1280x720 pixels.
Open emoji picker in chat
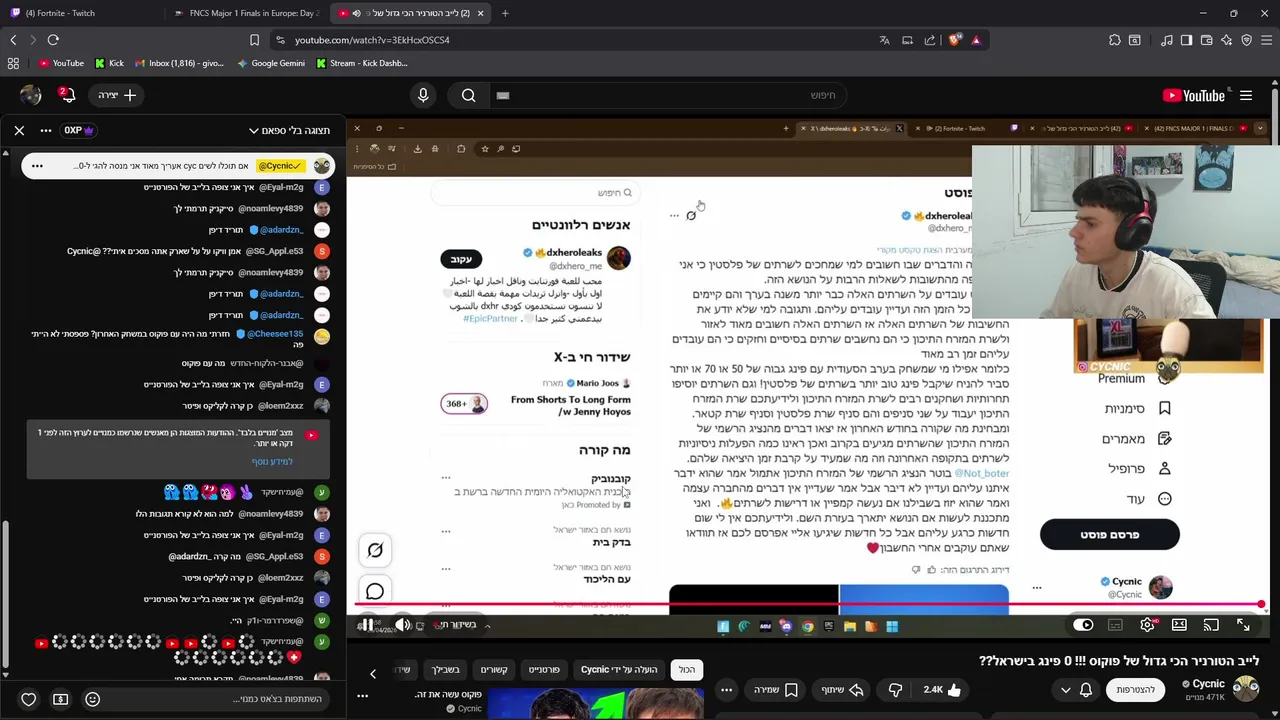point(93,699)
